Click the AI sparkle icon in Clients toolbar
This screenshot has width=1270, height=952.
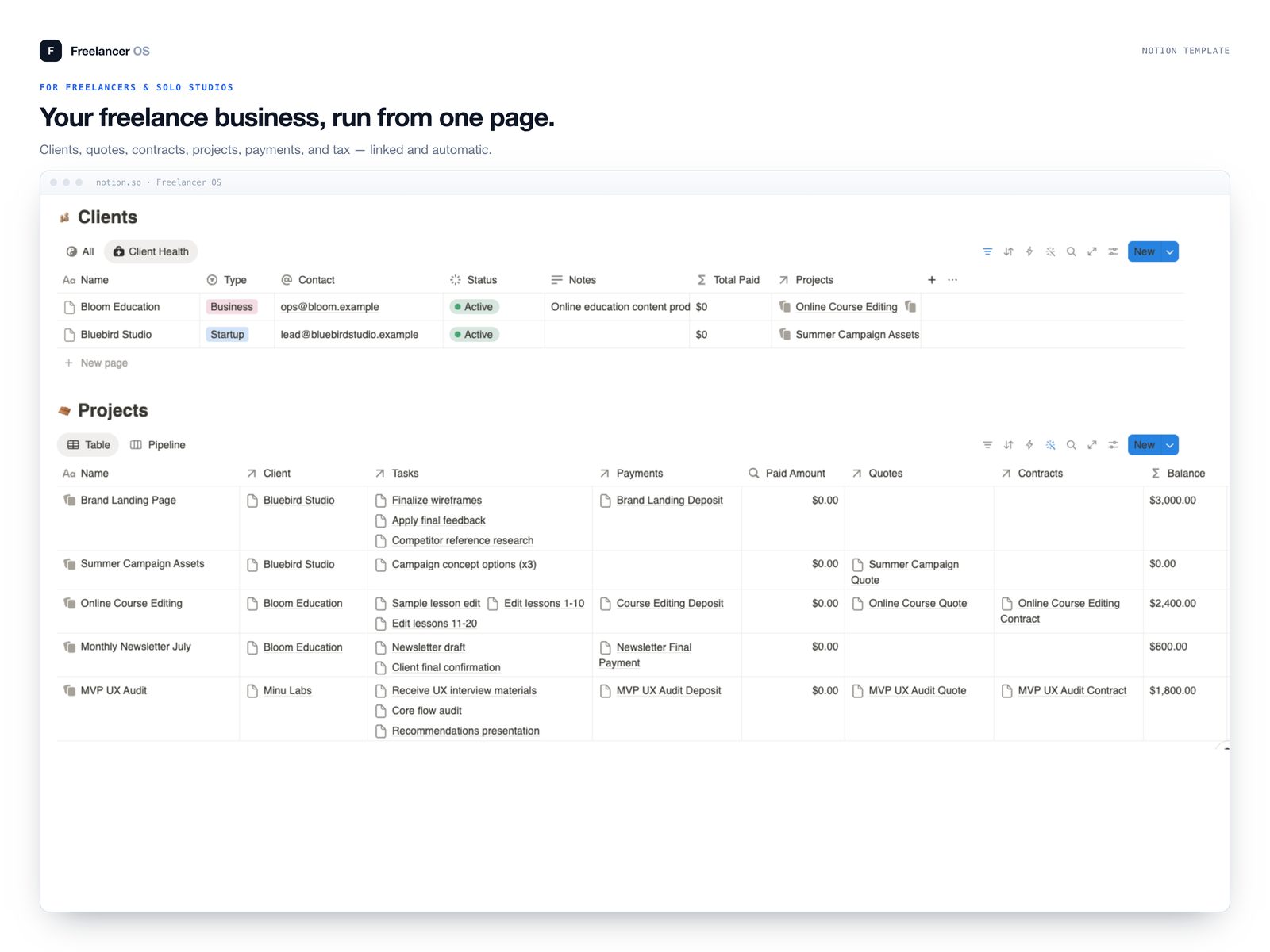1050,251
